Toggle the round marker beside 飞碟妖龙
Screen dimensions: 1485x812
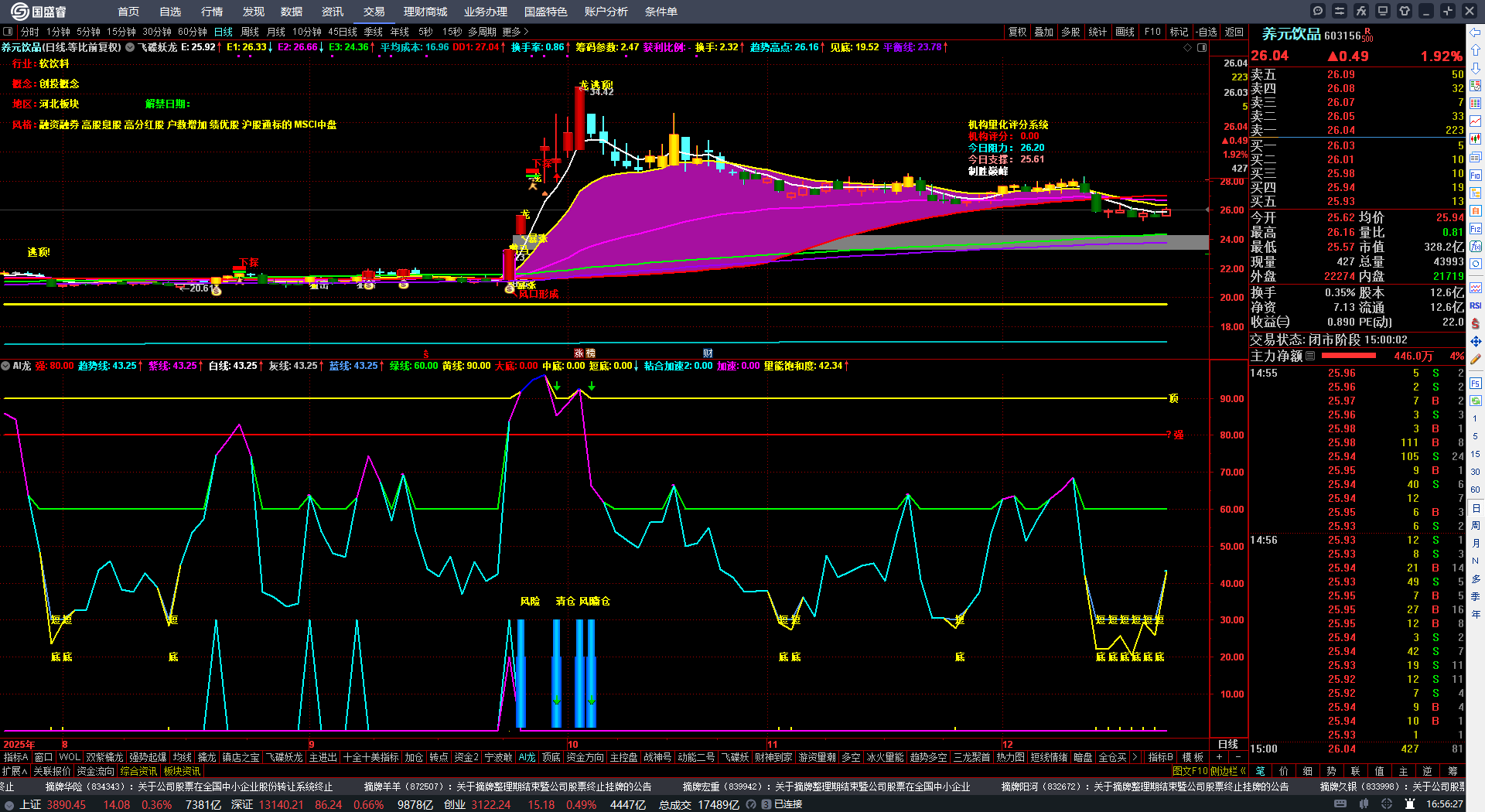tap(130, 47)
